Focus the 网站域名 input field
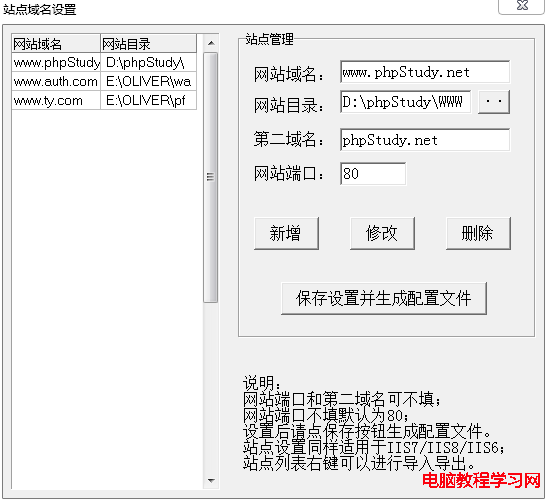 coord(425,72)
